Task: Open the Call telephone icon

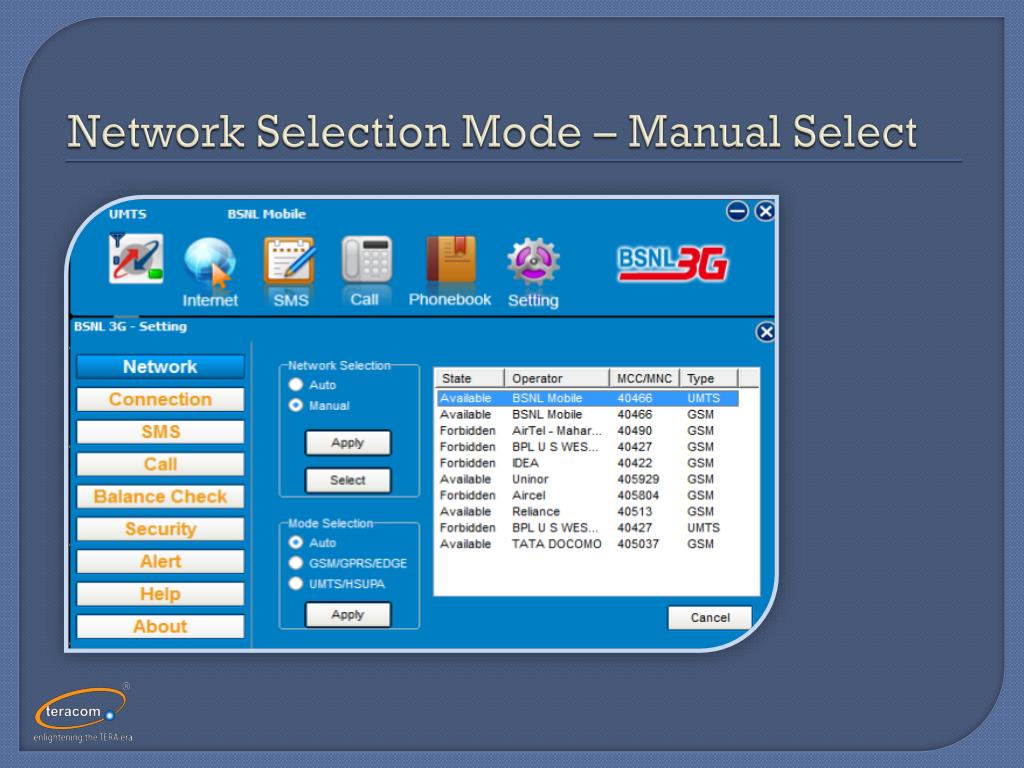Action: pos(366,260)
